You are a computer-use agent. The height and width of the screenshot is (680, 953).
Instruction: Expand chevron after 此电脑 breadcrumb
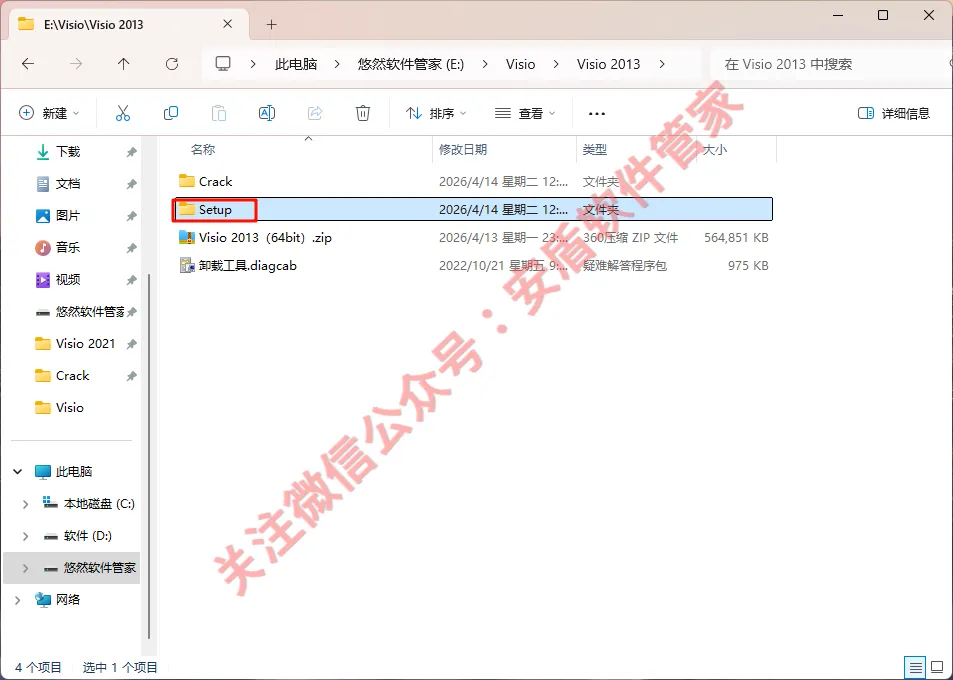pyautogui.click(x=337, y=64)
